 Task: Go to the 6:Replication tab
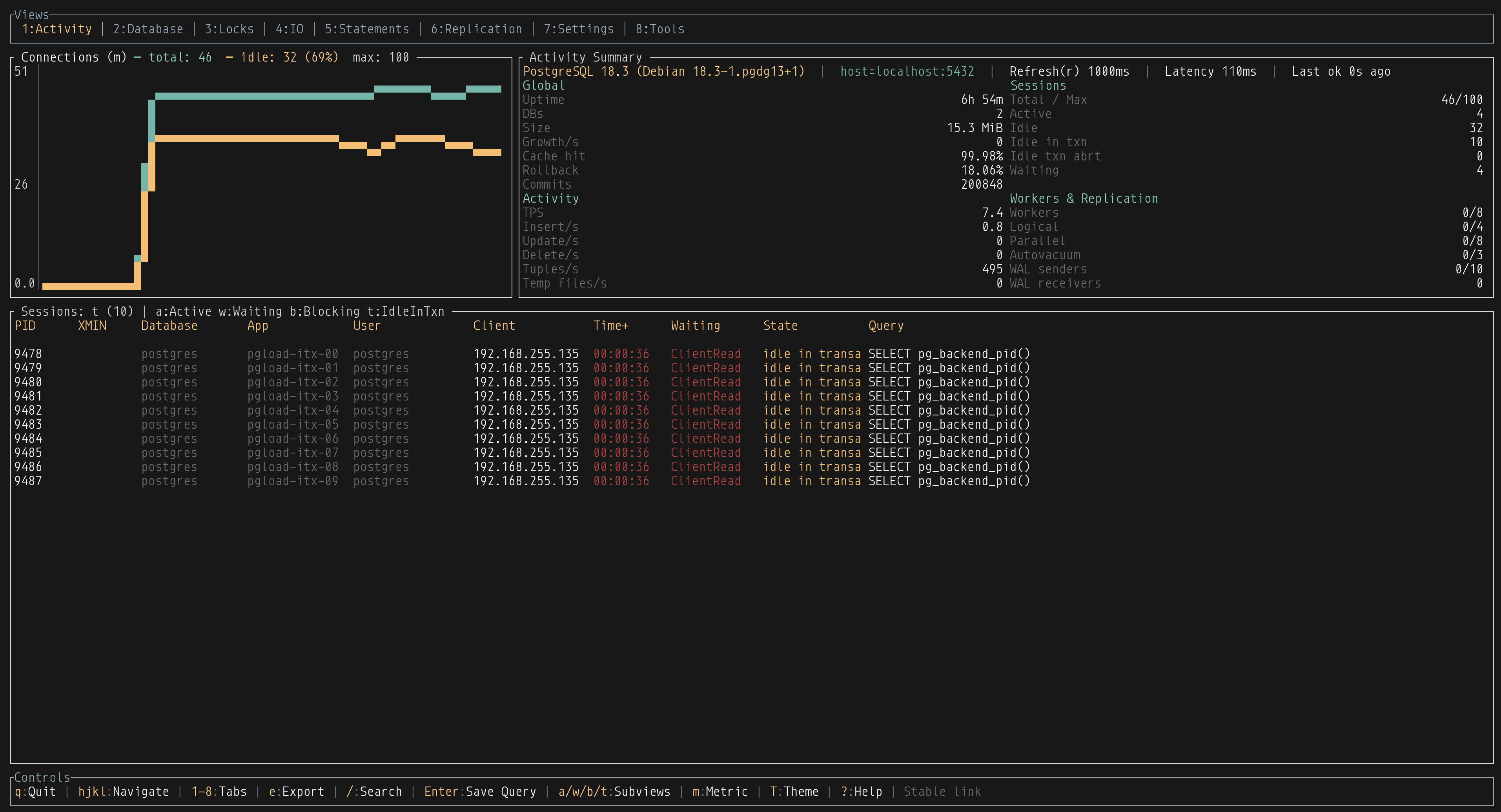476,29
